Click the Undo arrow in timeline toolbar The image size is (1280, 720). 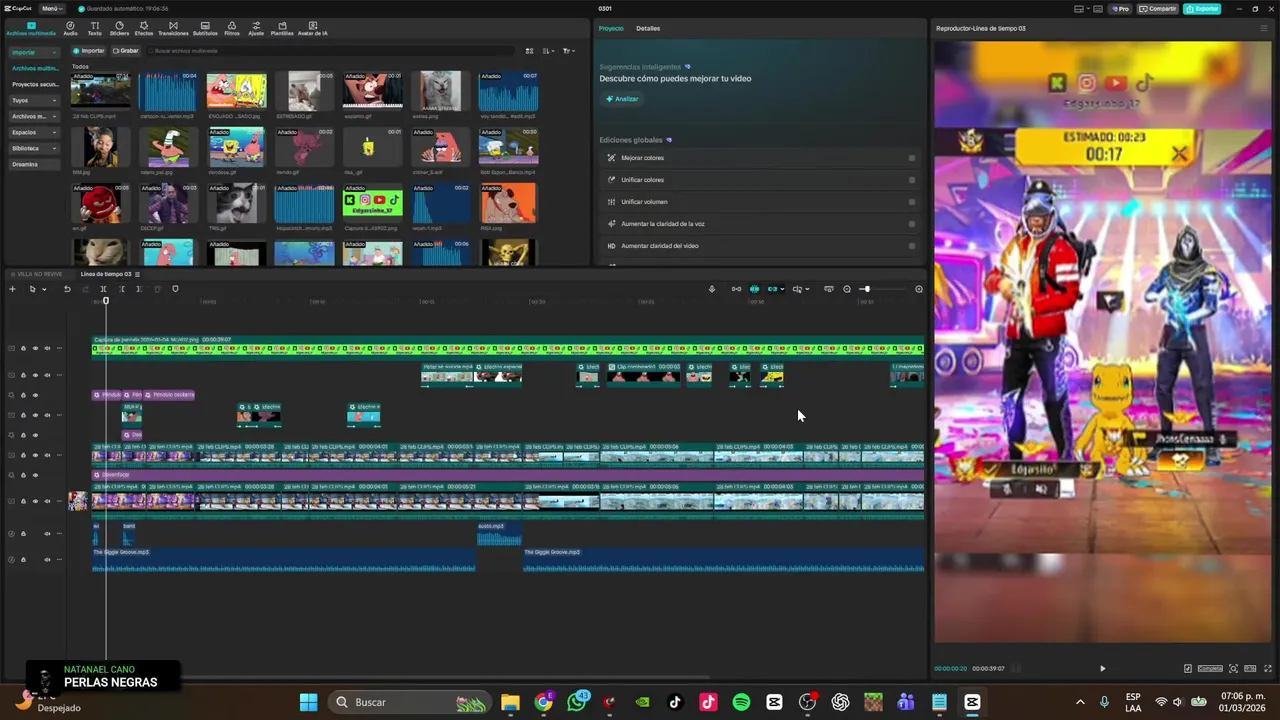(x=67, y=289)
